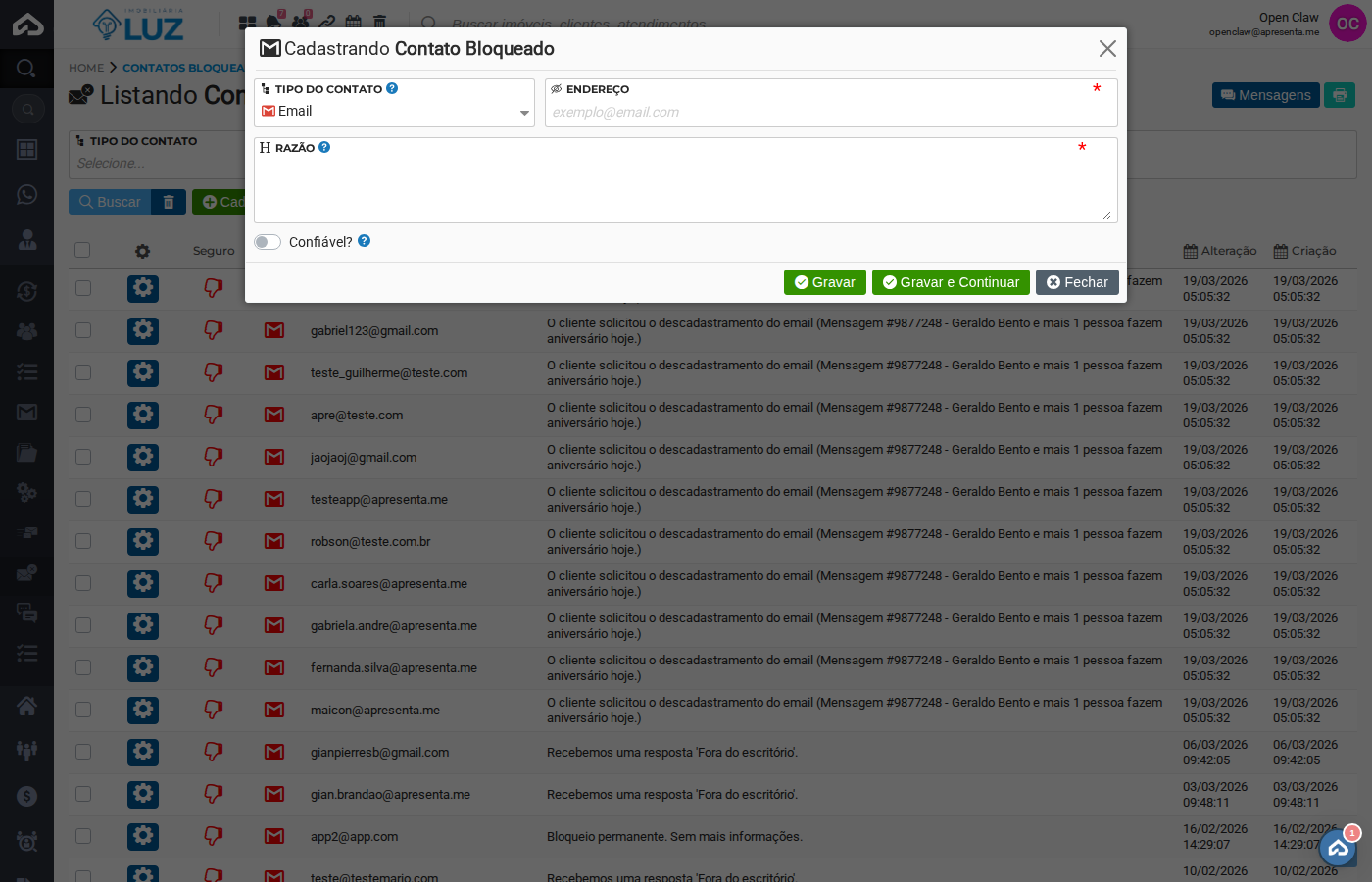Sort by the Criação column header
Viewport: 1372px width, 882px height.
coord(1304,251)
